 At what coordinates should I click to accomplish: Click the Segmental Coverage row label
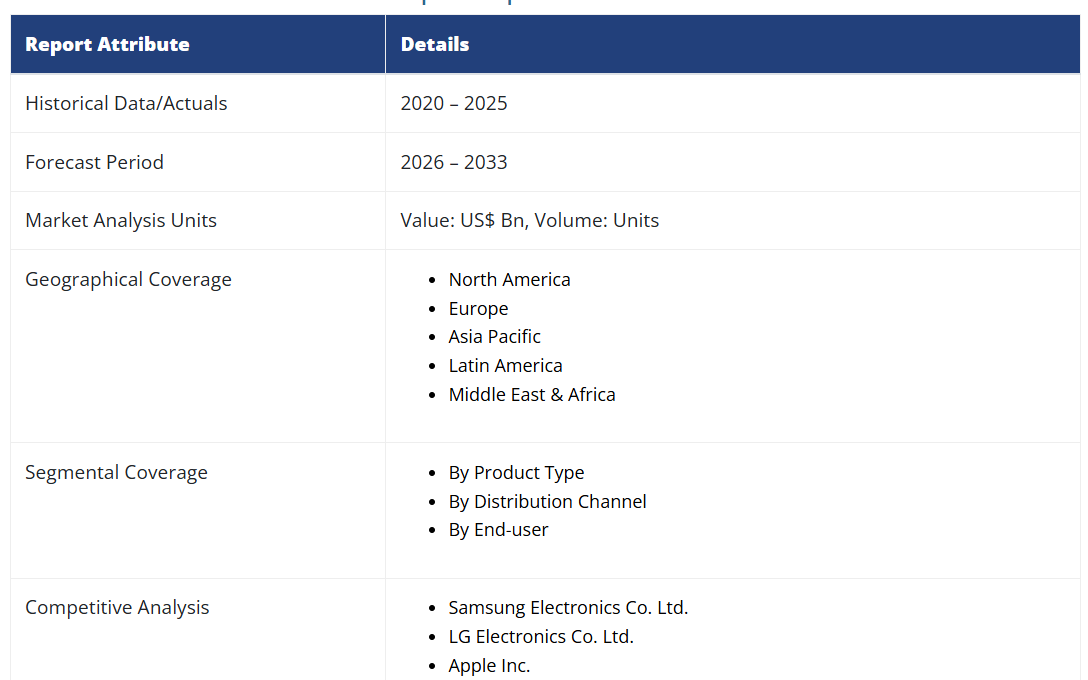tap(116, 472)
